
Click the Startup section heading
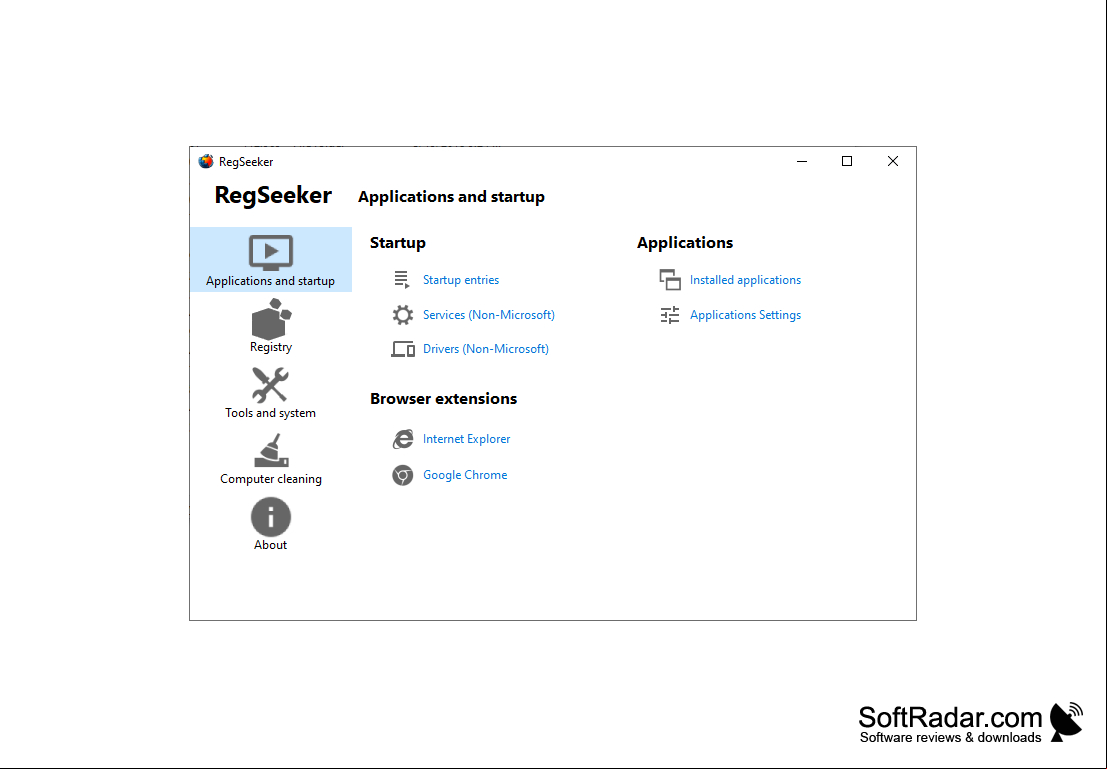pyautogui.click(x=397, y=243)
